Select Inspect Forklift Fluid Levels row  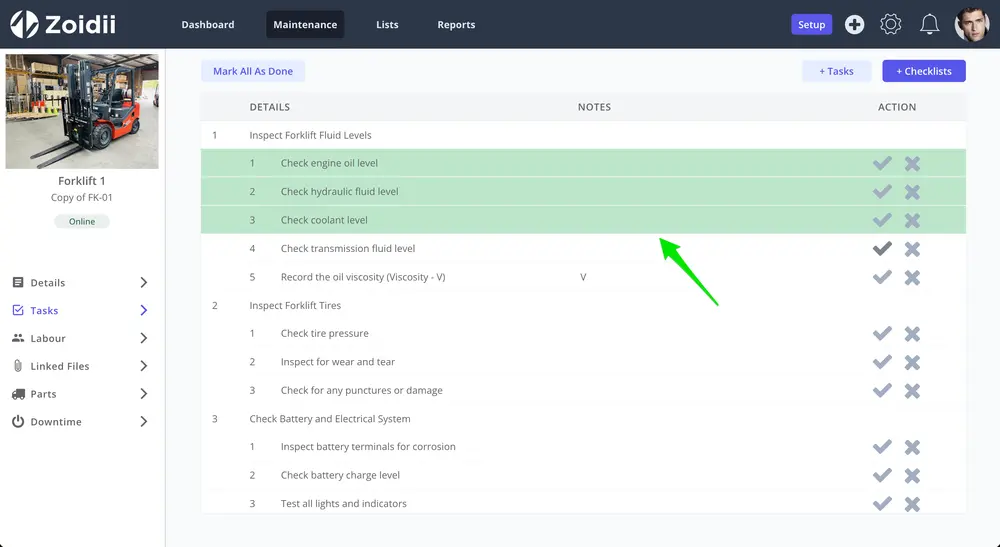click(583, 135)
